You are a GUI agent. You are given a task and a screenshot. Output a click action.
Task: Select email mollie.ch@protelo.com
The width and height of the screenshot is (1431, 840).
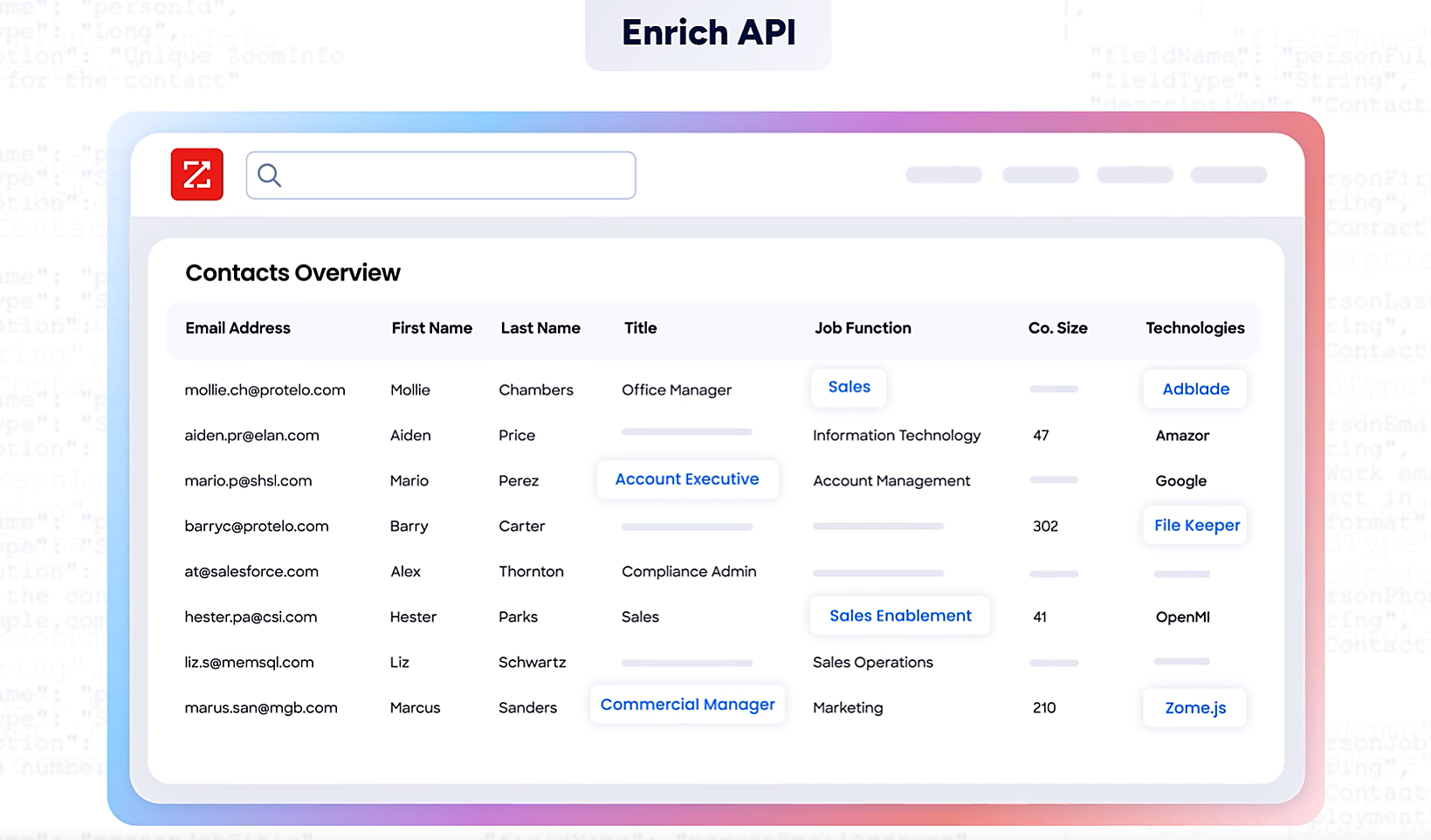click(x=265, y=390)
